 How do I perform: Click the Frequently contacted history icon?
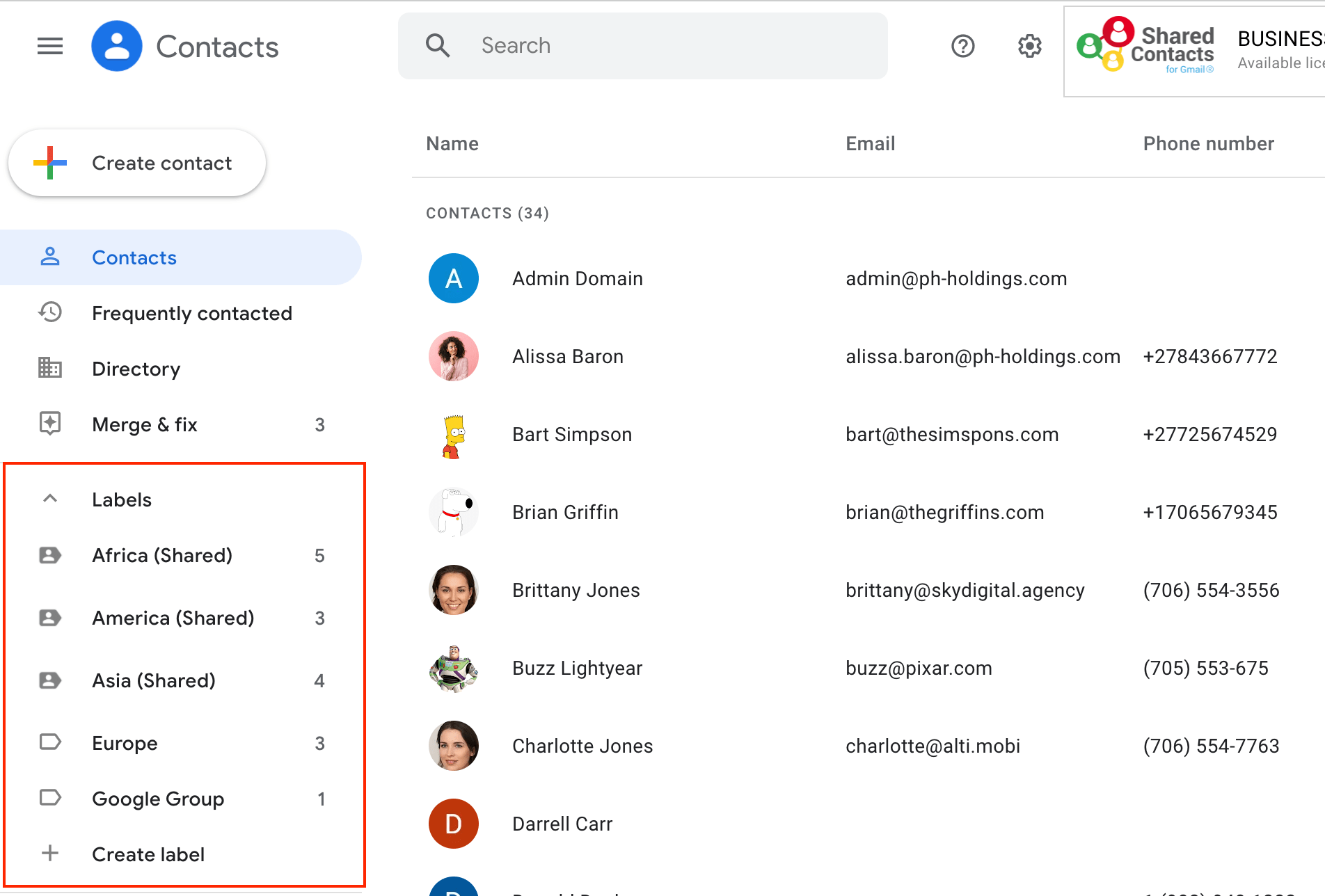pyautogui.click(x=50, y=312)
